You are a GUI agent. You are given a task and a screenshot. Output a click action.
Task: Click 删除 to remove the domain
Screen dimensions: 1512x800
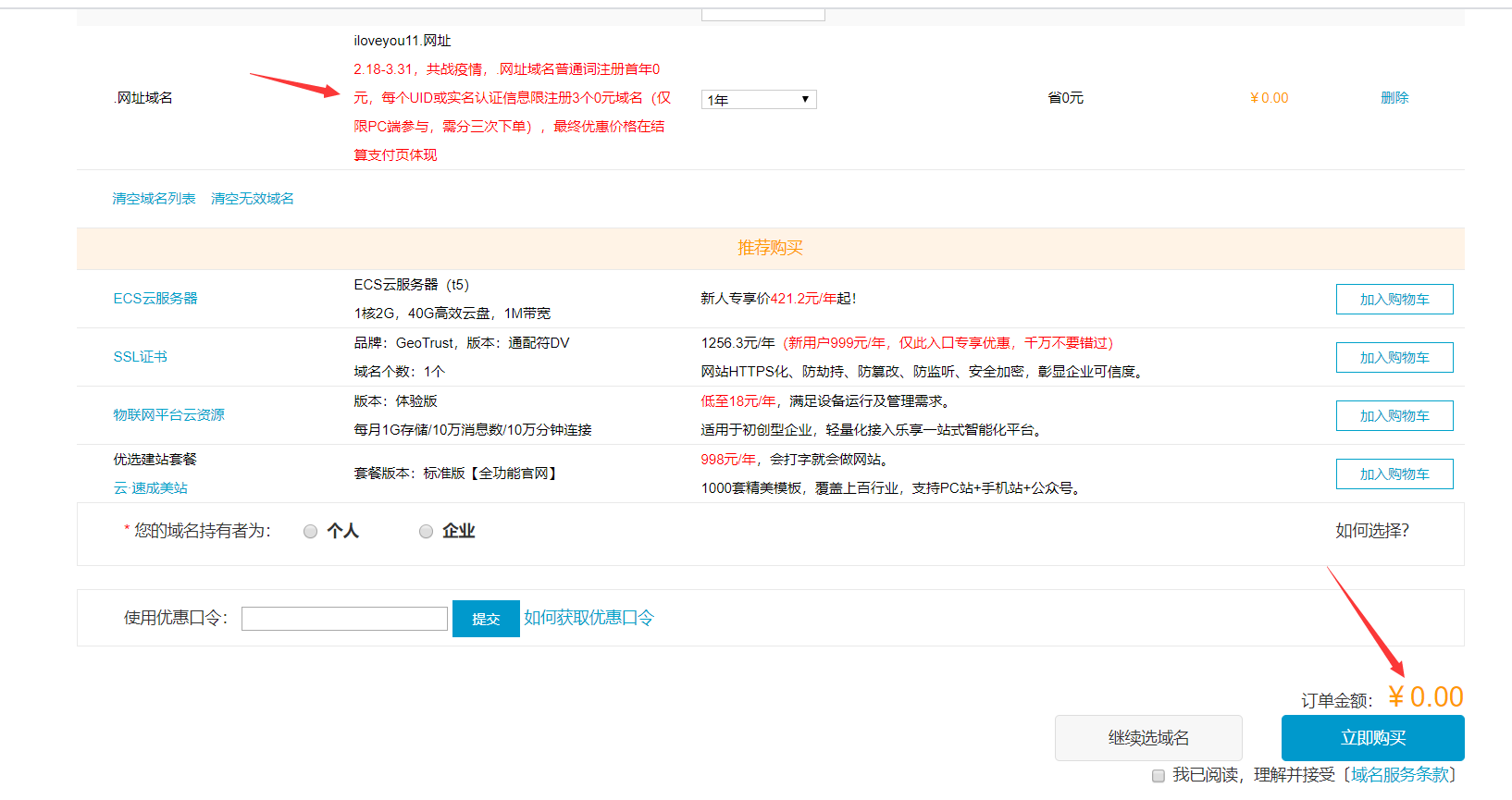[1394, 98]
